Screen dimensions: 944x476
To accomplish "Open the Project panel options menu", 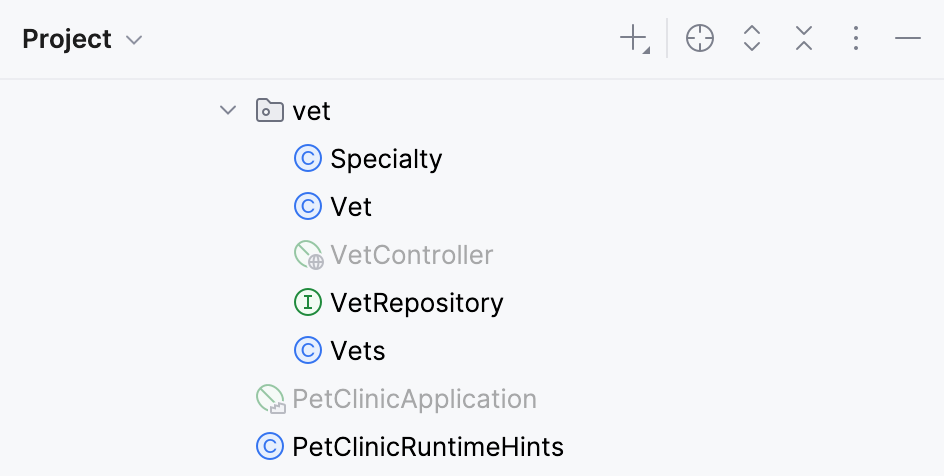I will (855, 39).
